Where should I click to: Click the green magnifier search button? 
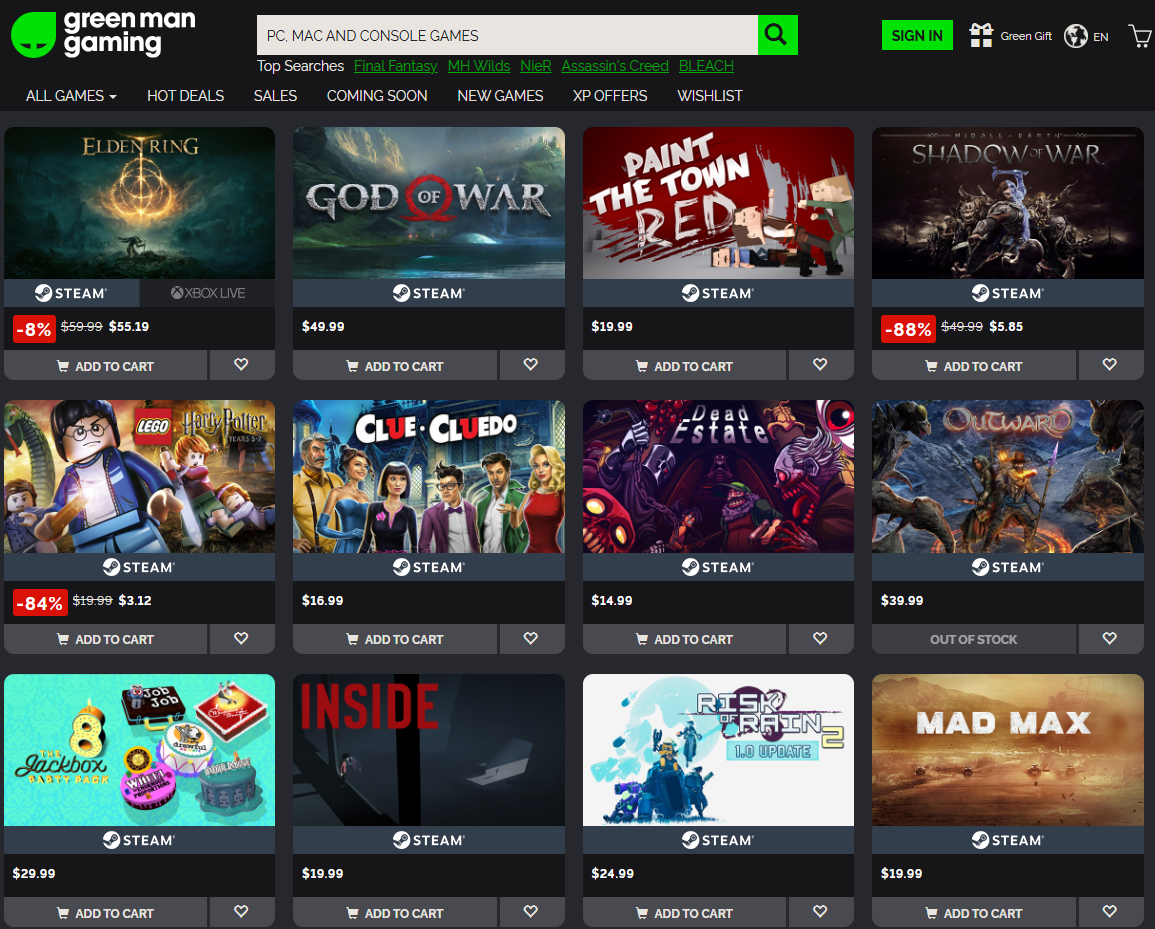777,35
